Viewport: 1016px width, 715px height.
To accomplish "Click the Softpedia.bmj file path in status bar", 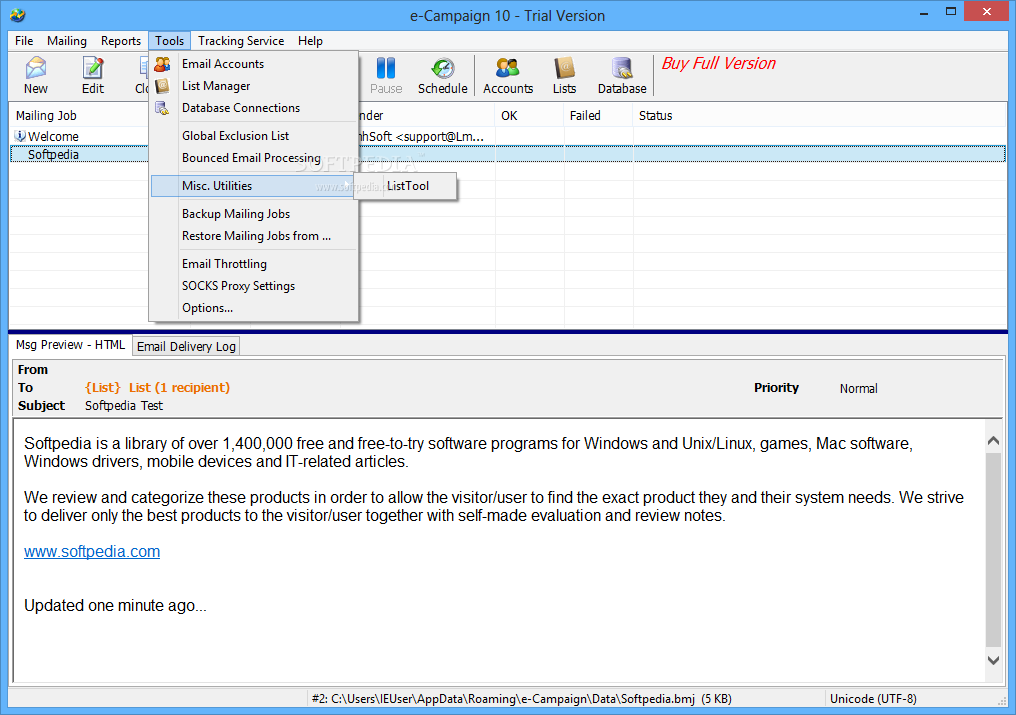I will pyautogui.click(x=522, y=699).
